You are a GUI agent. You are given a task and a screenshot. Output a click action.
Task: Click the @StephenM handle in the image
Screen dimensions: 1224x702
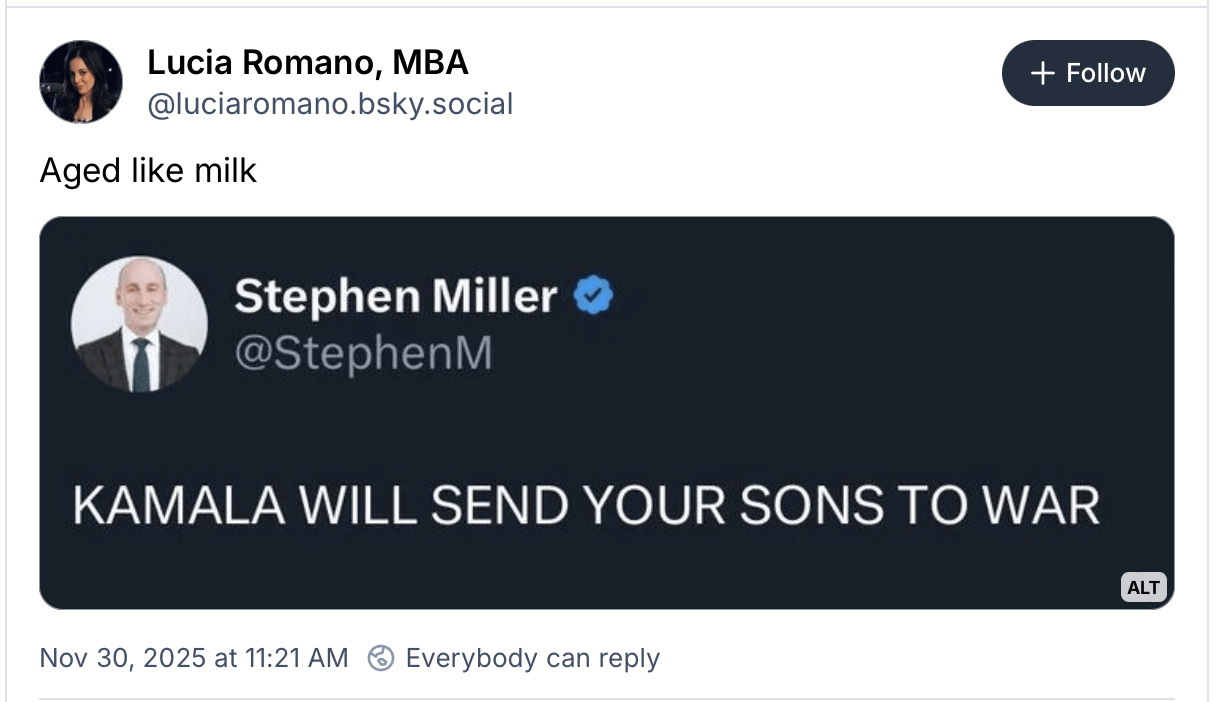pyautogui.click(x=363, y=354)
